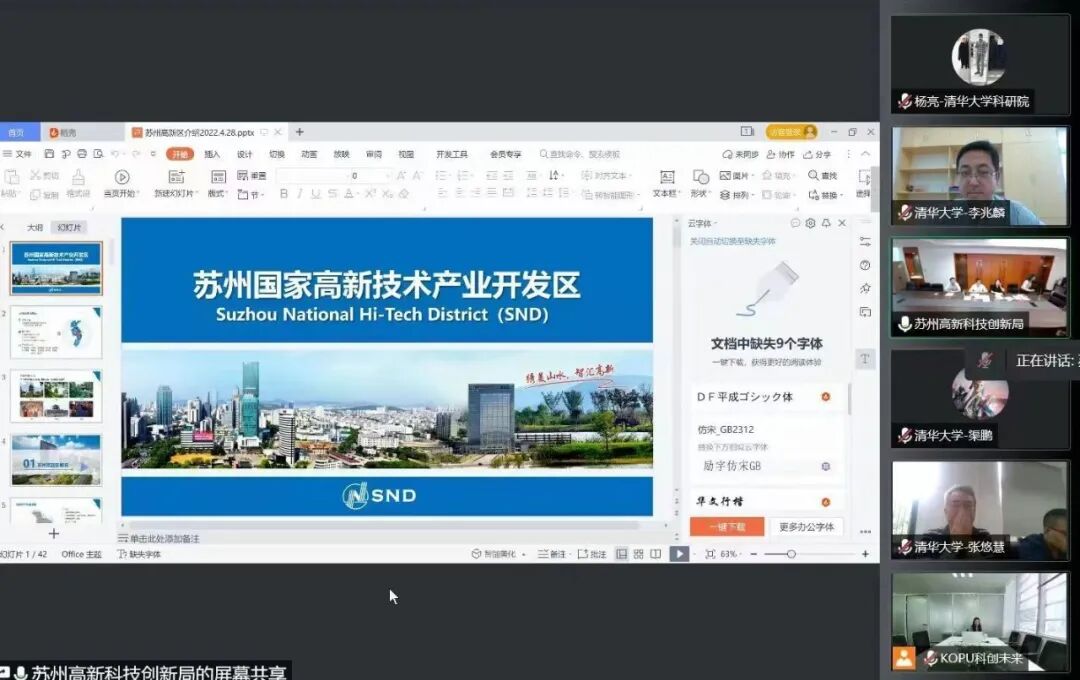Toggle Notes (备注) in status bar

point(552,554)
